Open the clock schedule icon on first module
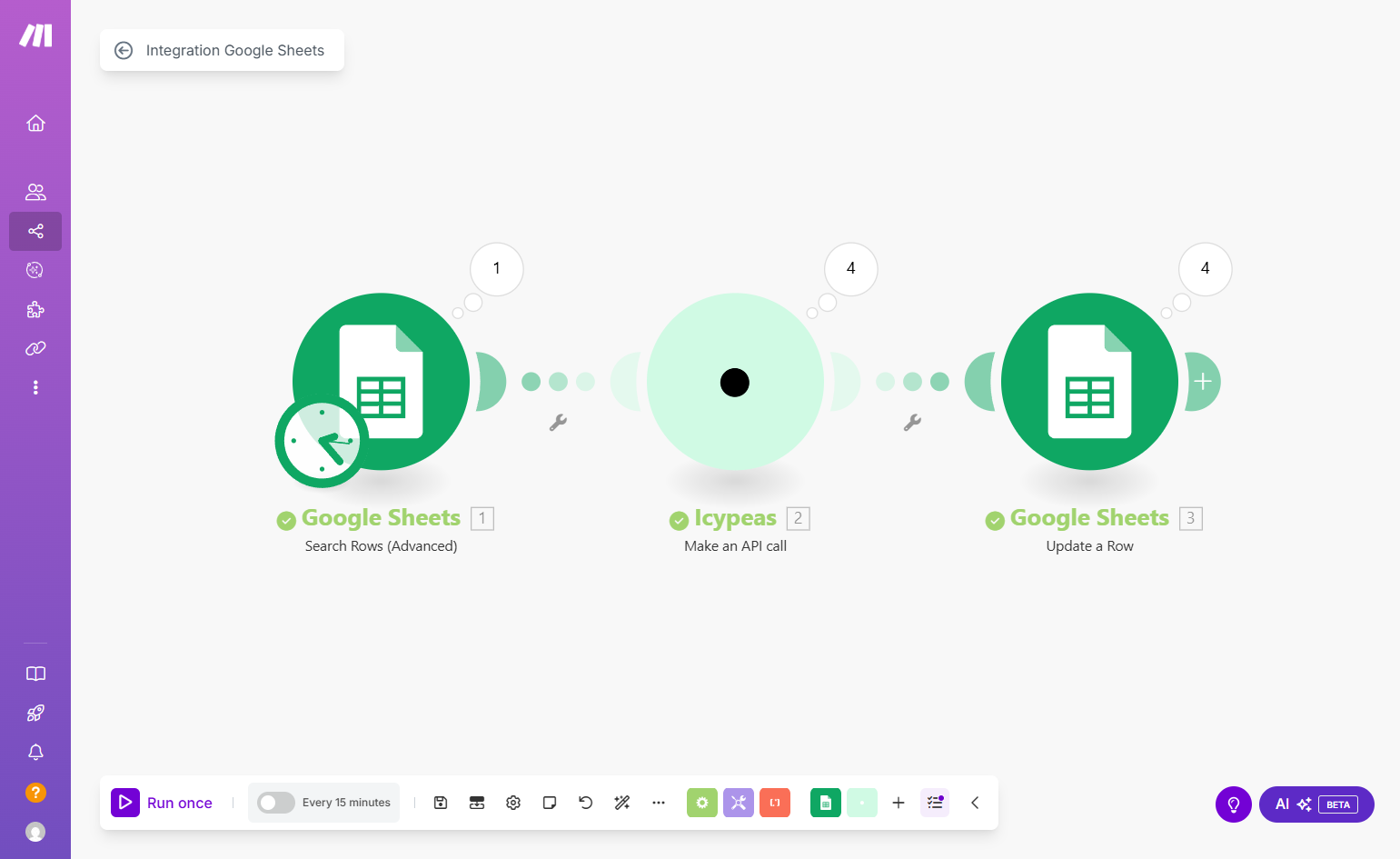 pos(322,441)
